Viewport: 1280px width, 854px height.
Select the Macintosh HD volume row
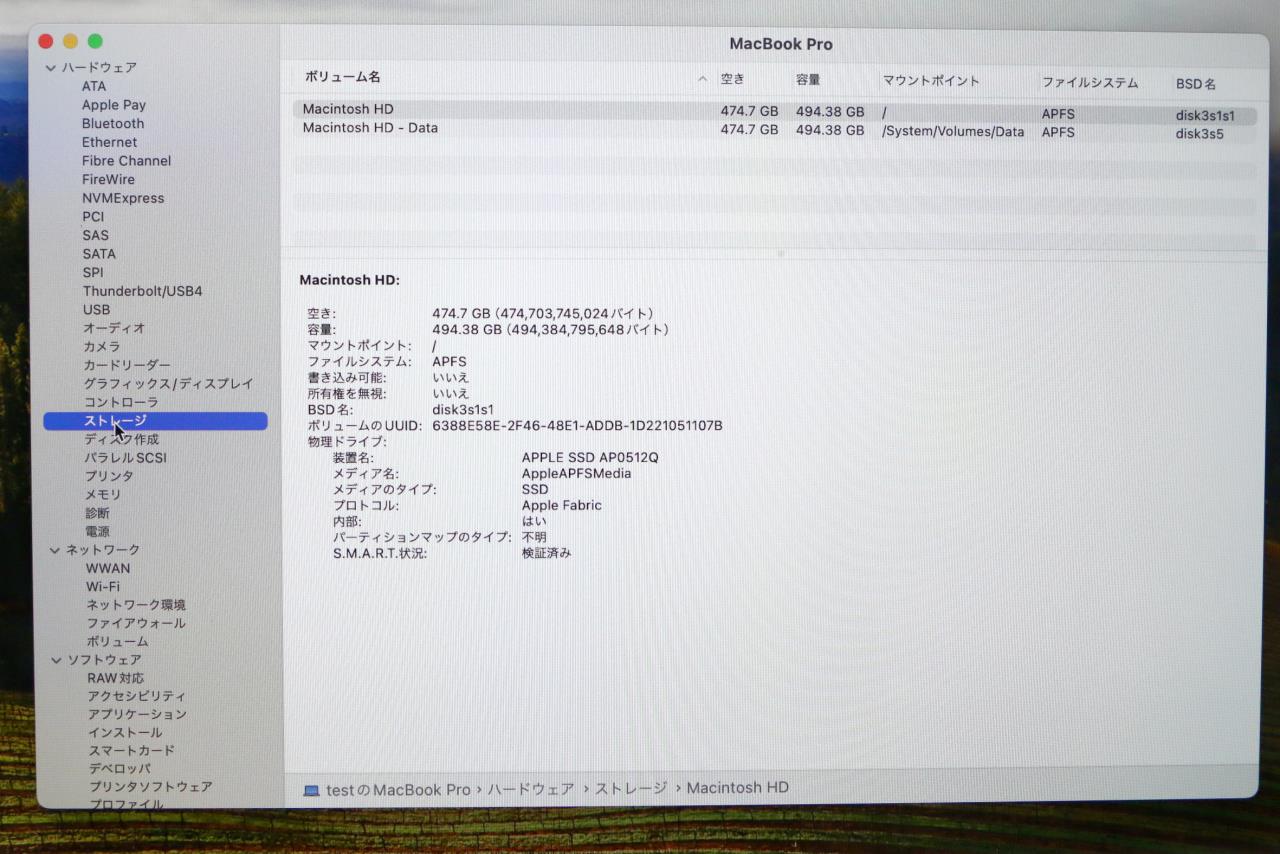[774, 111]
